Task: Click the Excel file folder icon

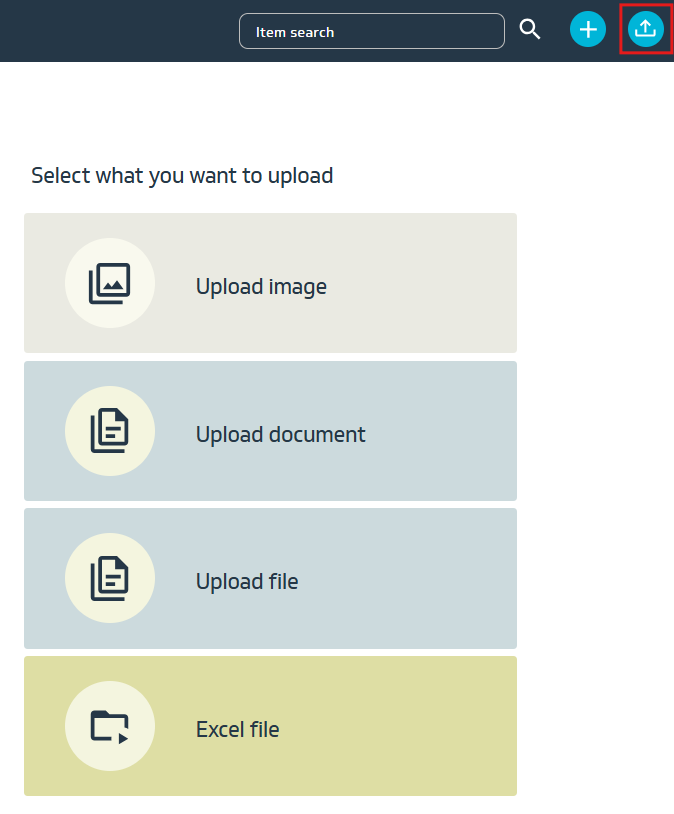Action: [110, 726]
